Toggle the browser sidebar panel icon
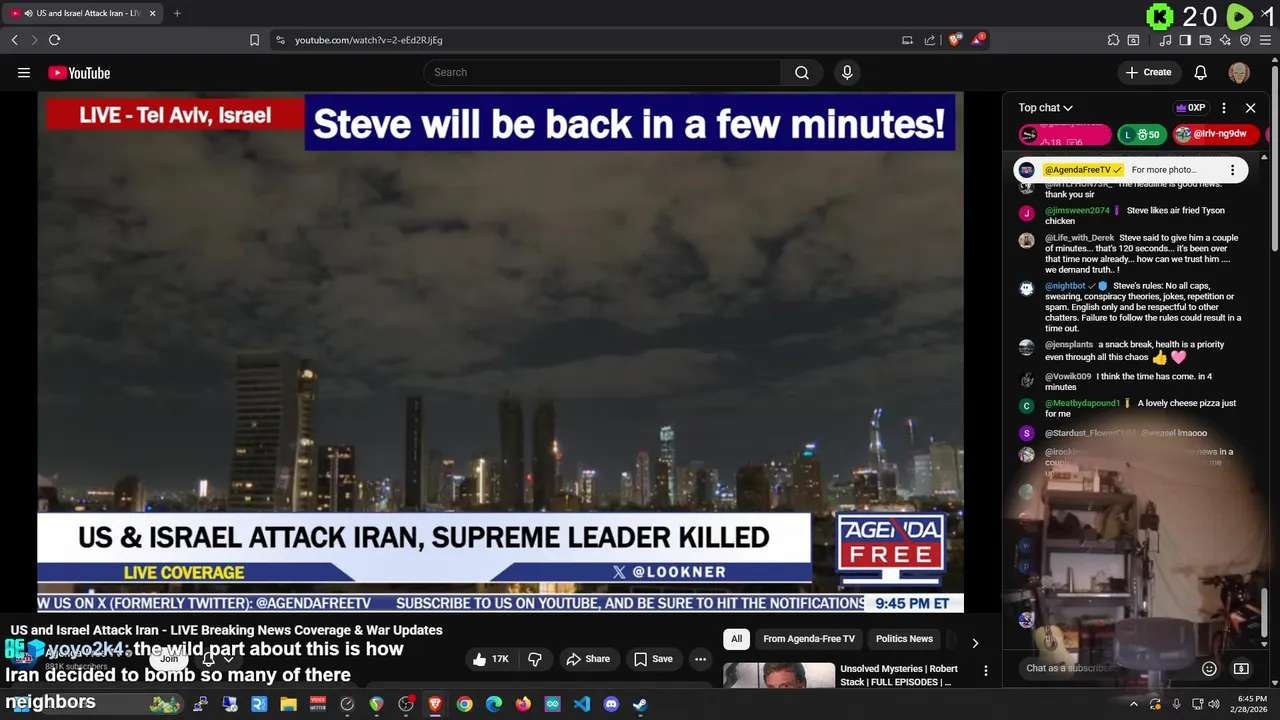The height and width of the screenshot is (720, 1280). click(x=1185, y=40)
